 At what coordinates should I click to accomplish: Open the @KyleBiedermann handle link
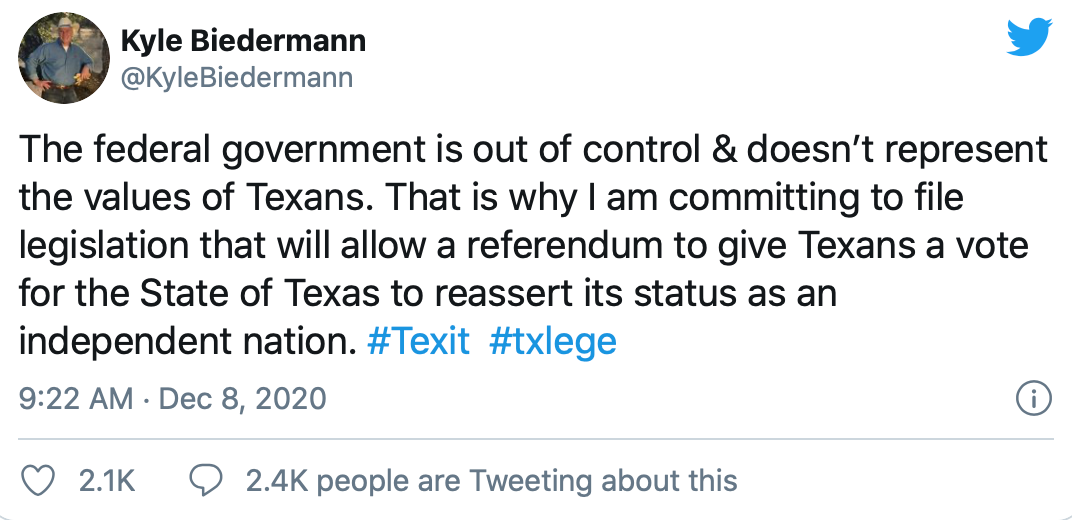click(236, 77)
